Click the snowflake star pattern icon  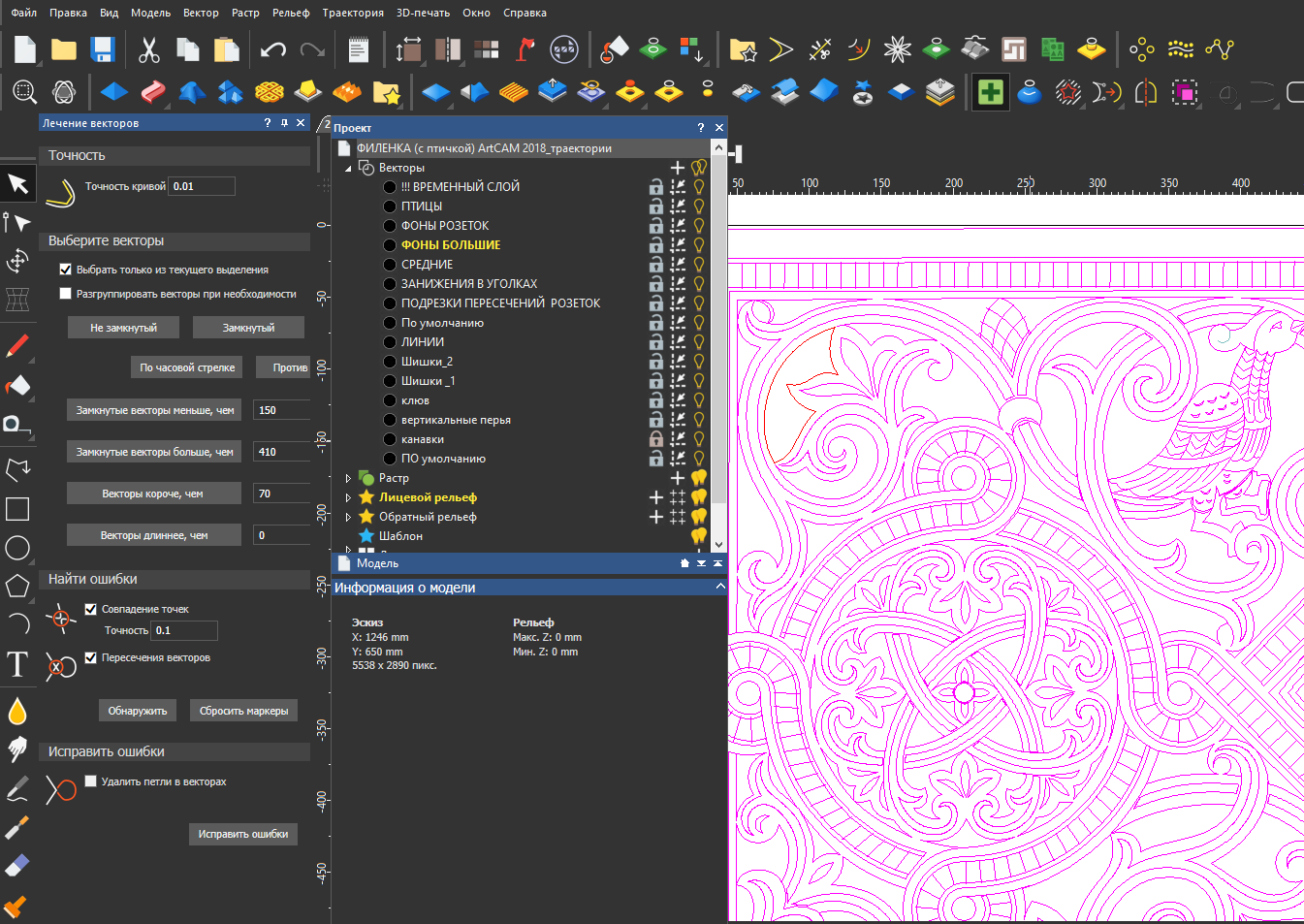pos(898,49)
